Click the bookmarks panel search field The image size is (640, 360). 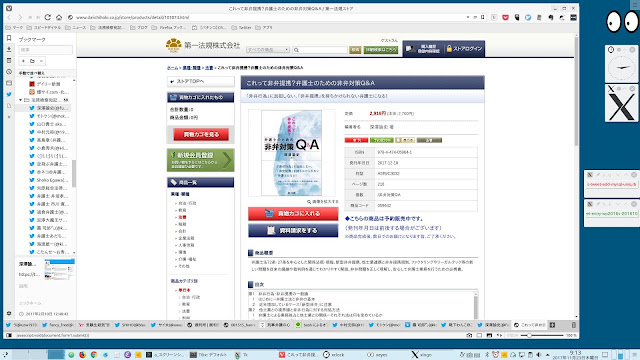click(x=45, y=49)
